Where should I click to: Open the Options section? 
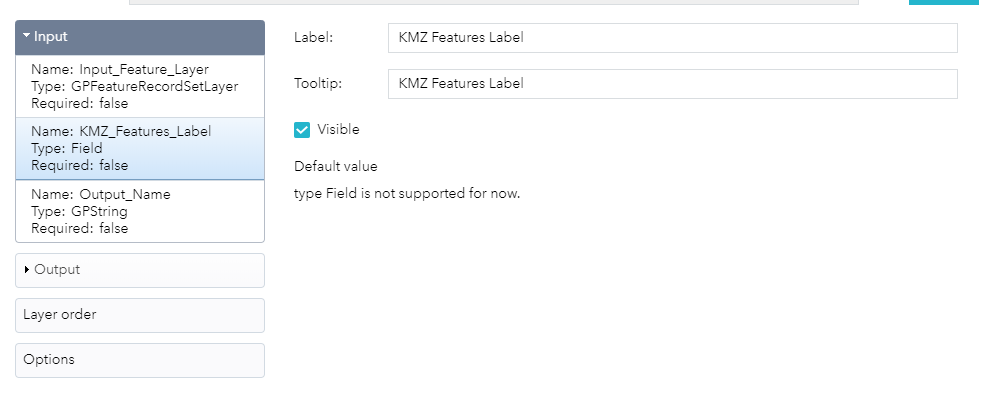point(140,360)
